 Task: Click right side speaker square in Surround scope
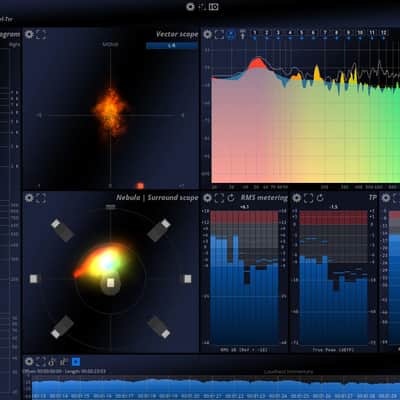[188, 279]
